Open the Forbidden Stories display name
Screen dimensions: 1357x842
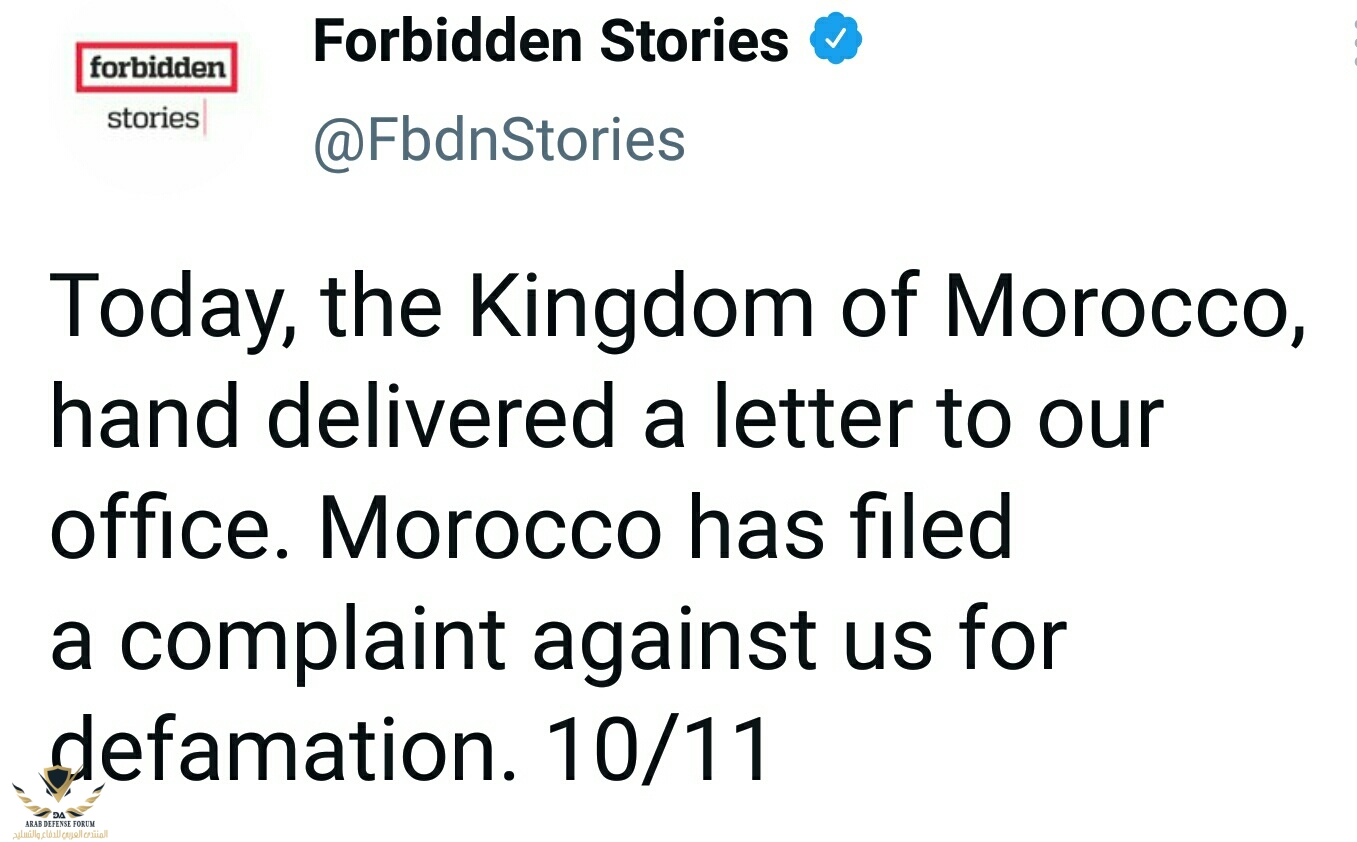[551, 41]
